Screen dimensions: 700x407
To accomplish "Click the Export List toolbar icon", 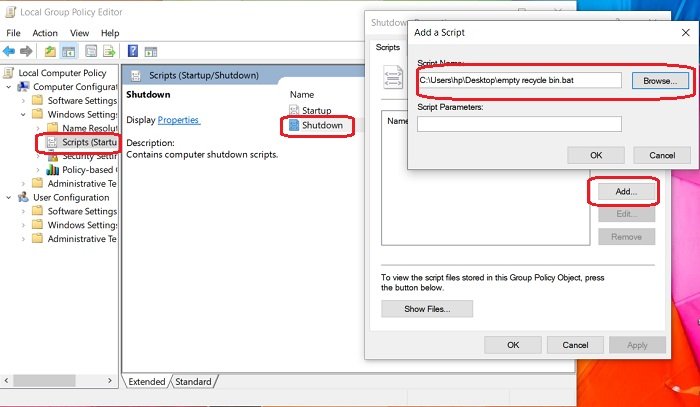I will tap(109, 51).
